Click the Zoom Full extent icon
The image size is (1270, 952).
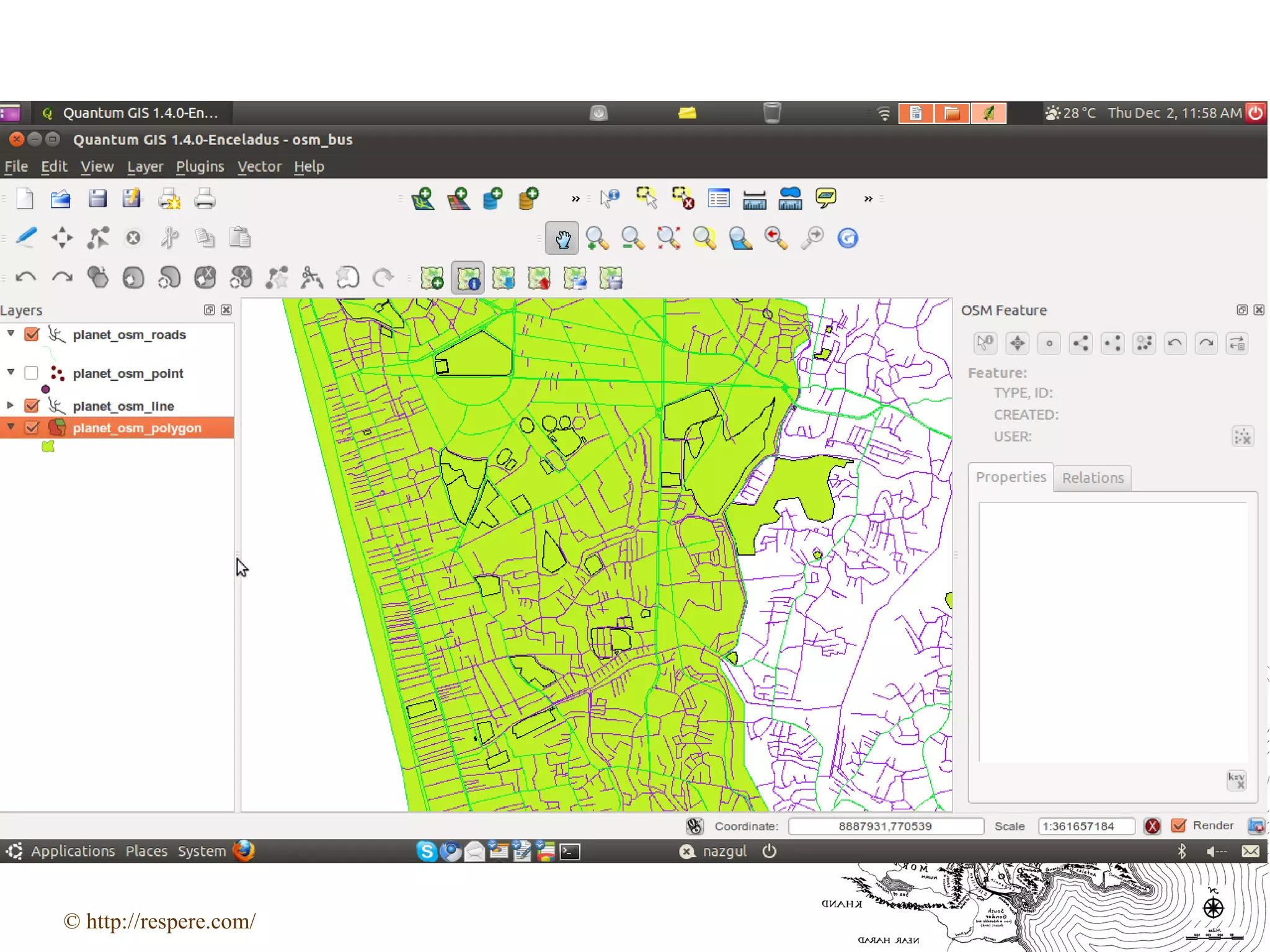click(x=668, y=239)
